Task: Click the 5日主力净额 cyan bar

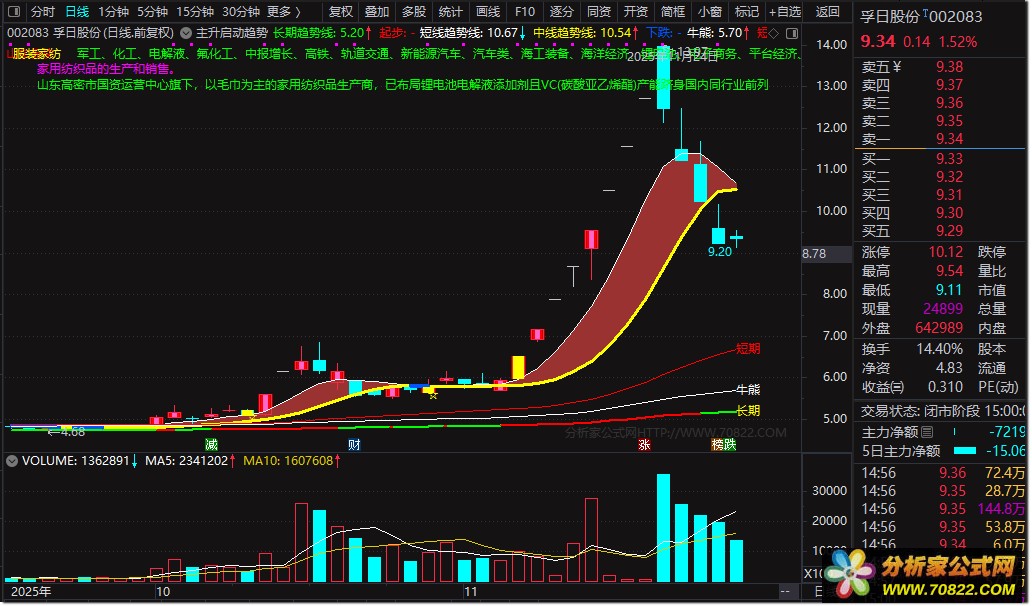Action: (965, 451)
